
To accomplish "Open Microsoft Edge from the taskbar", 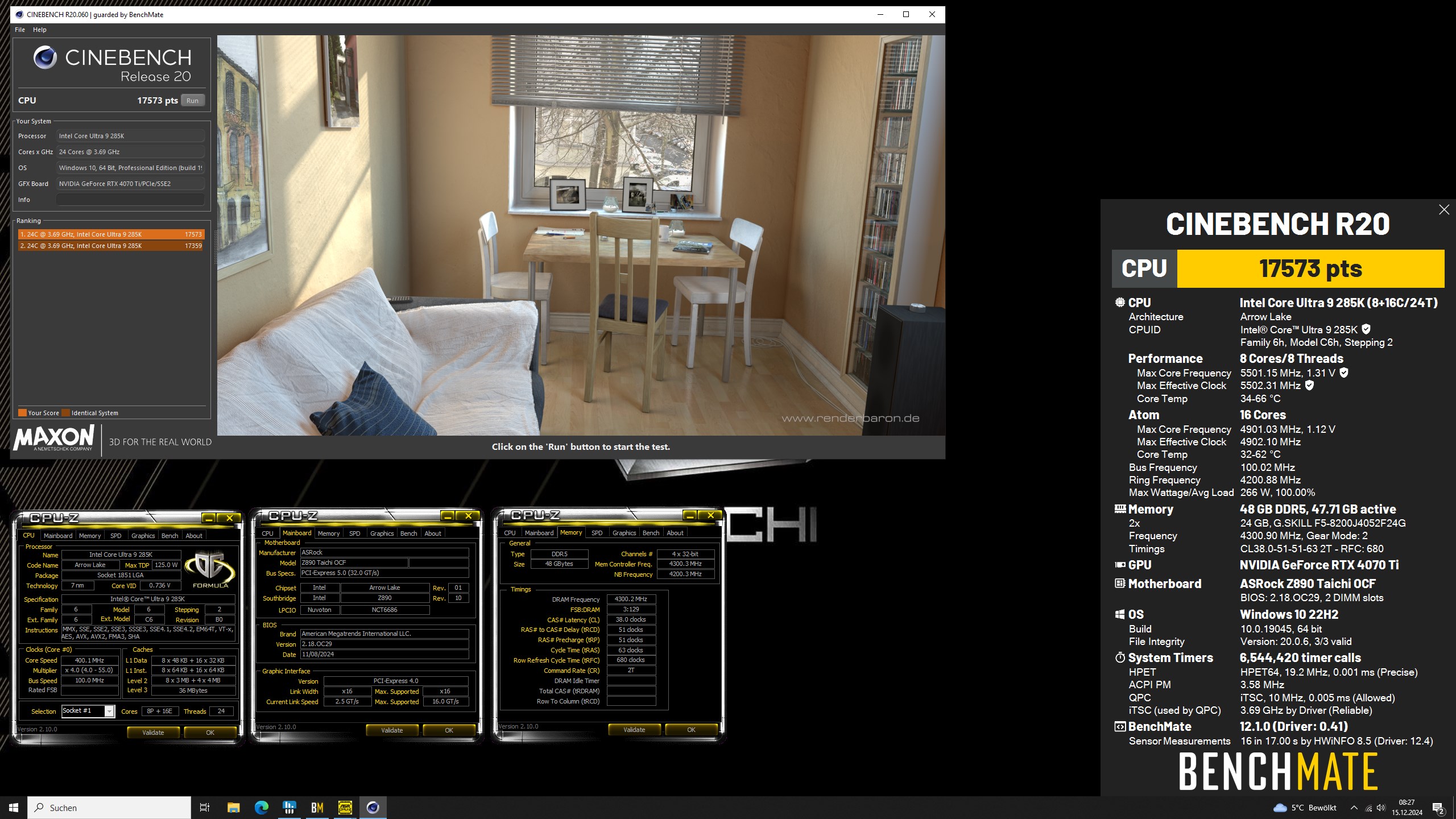I will pos(261,808).
